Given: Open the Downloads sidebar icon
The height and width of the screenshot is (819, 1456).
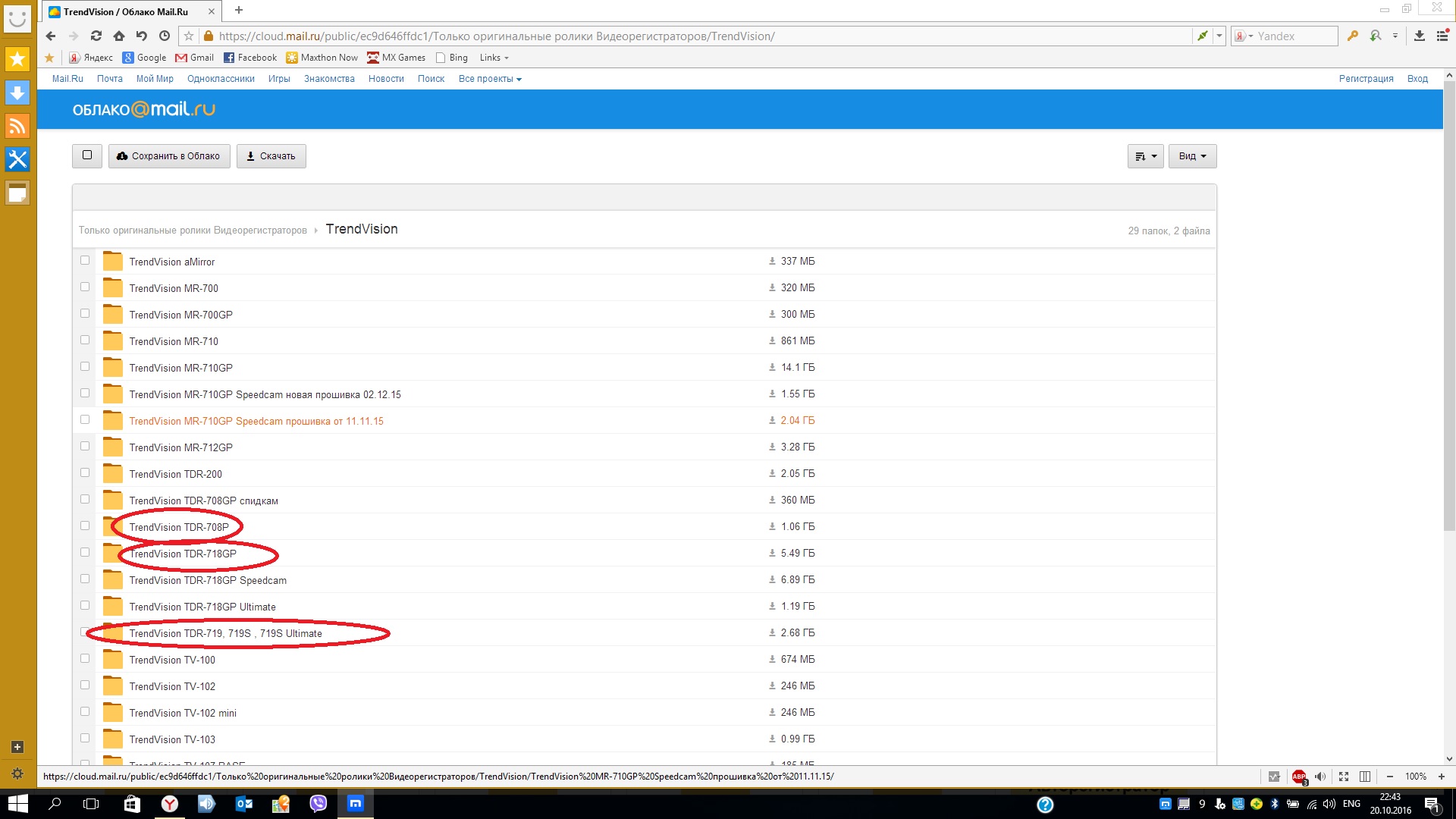Looking at the screenshot, I should point(17,93).
